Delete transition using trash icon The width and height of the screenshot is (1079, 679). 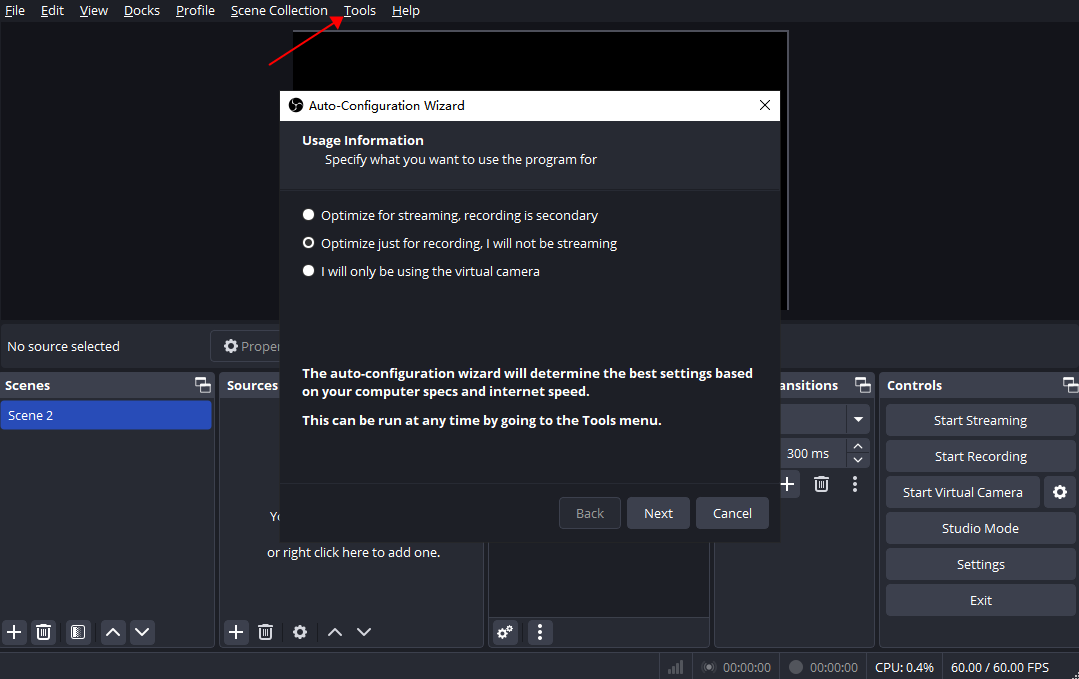tap(821, 484)
